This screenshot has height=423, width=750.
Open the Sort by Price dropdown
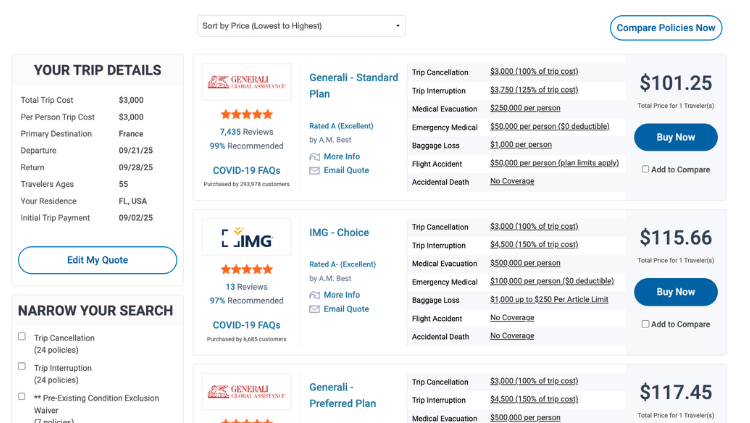click(x=301, y=26)
